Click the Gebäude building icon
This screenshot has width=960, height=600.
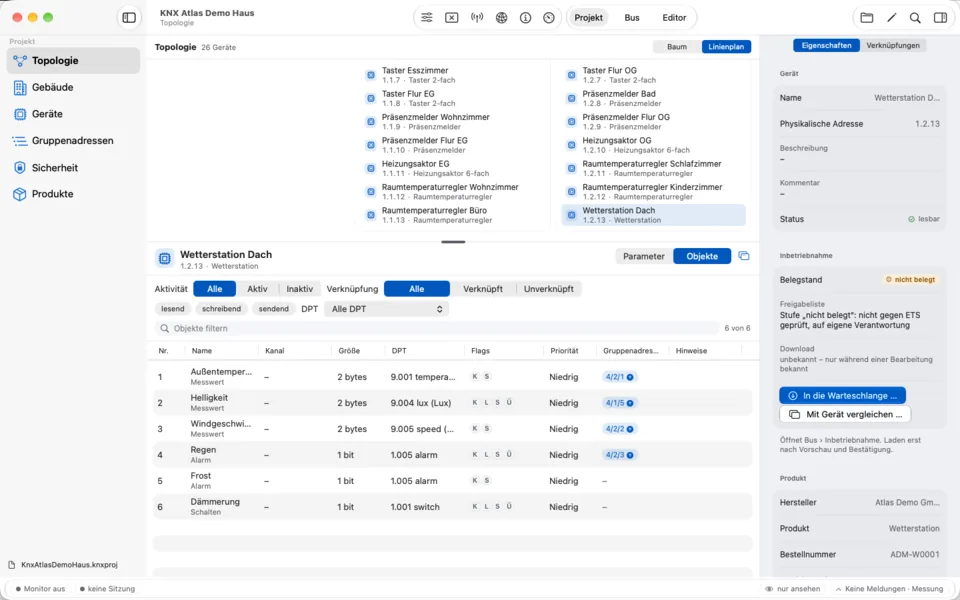20,88
